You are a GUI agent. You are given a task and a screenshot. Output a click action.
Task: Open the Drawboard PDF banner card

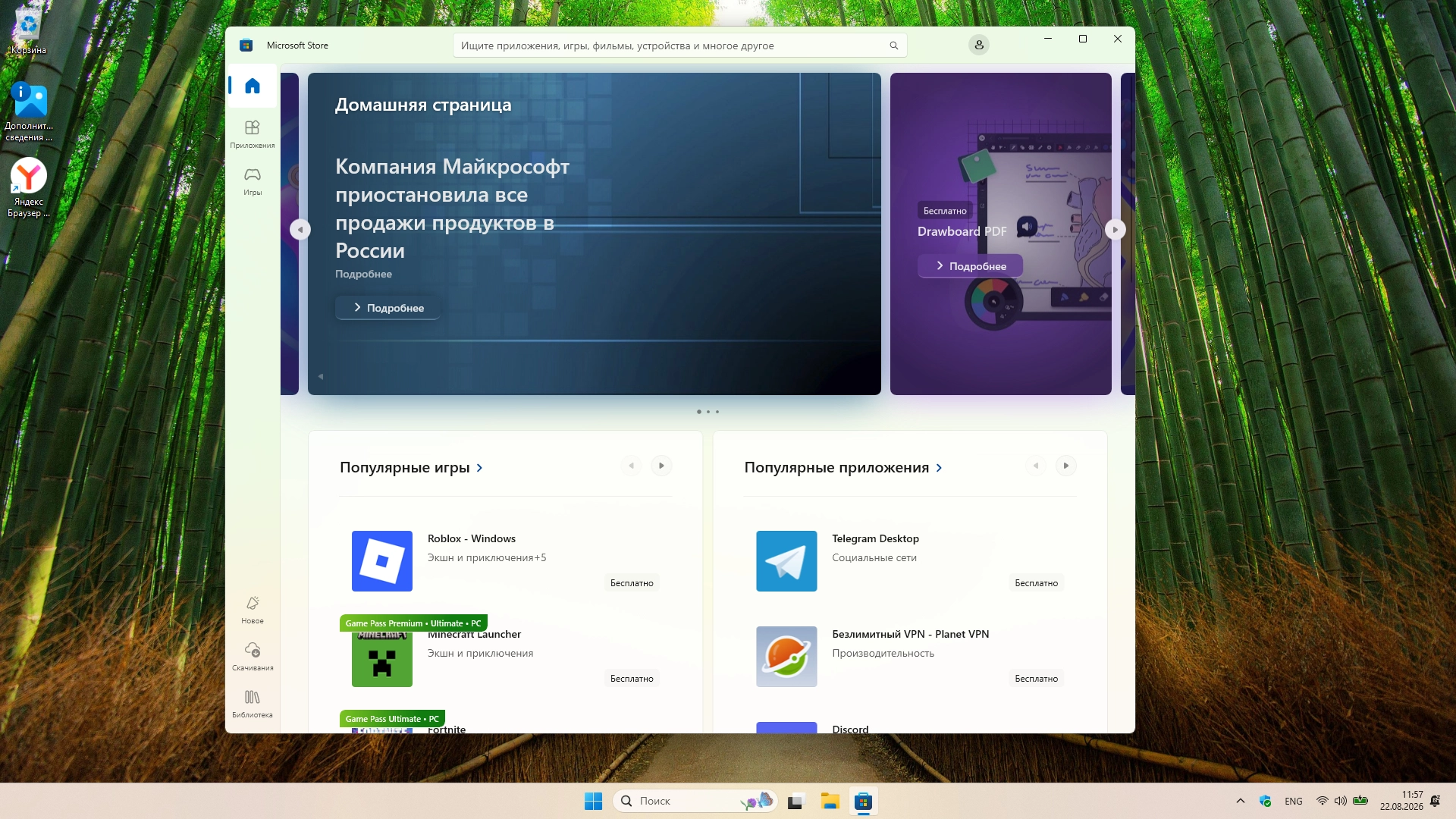click(x=1000, y=234)
